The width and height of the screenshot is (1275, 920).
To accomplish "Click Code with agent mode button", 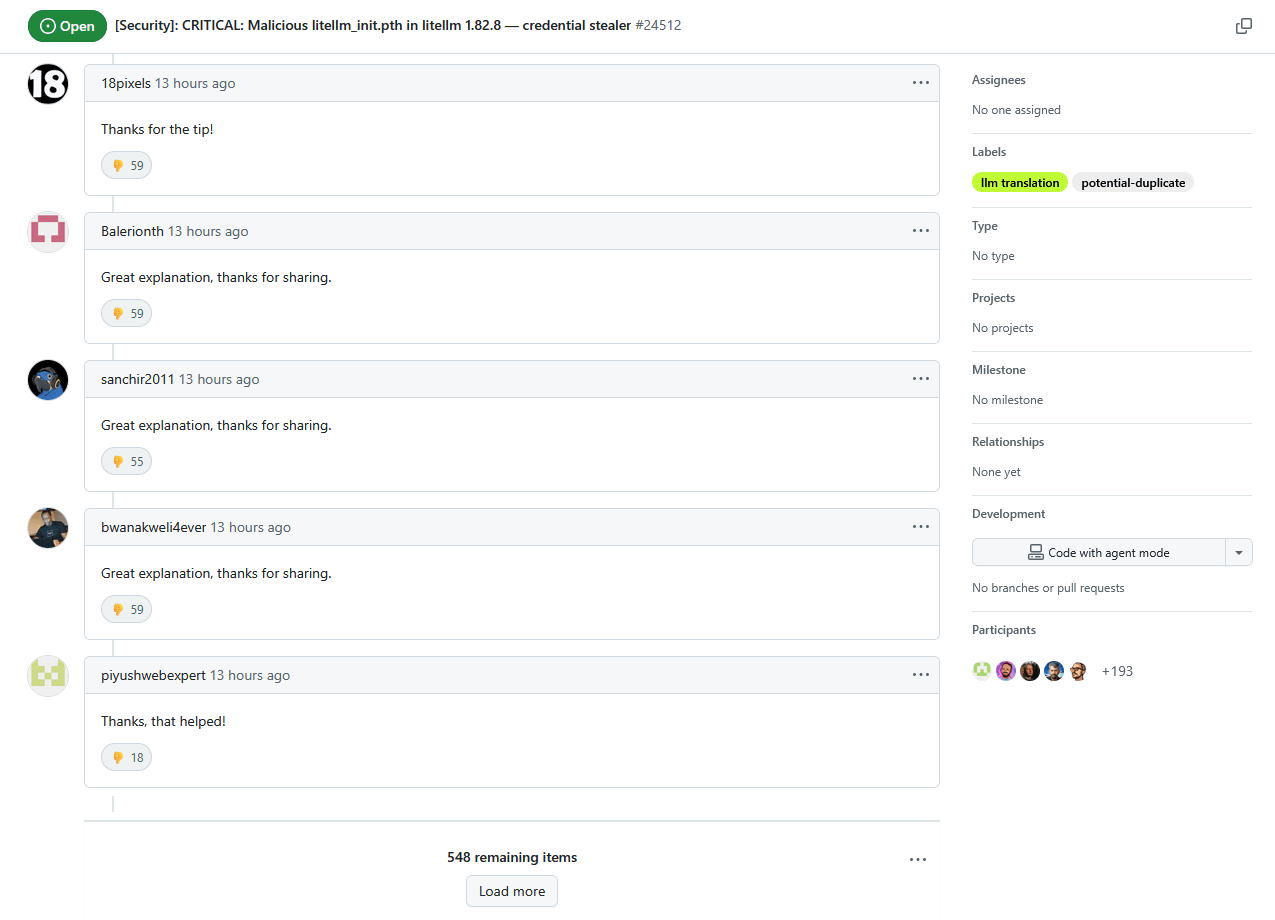I will (1099, 552).
